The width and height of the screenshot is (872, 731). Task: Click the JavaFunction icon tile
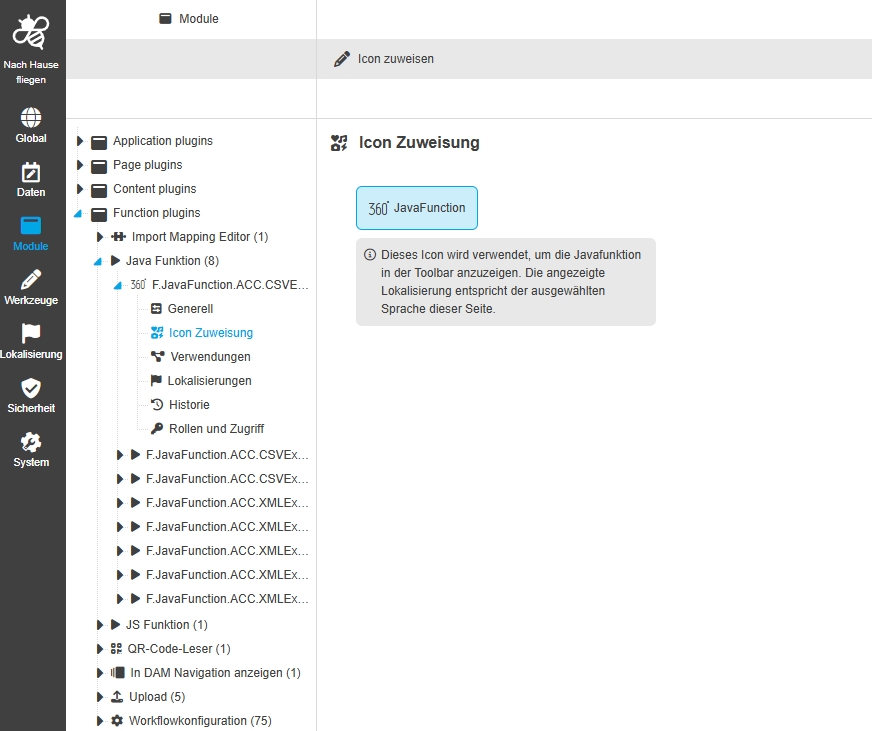click(417, 208)
